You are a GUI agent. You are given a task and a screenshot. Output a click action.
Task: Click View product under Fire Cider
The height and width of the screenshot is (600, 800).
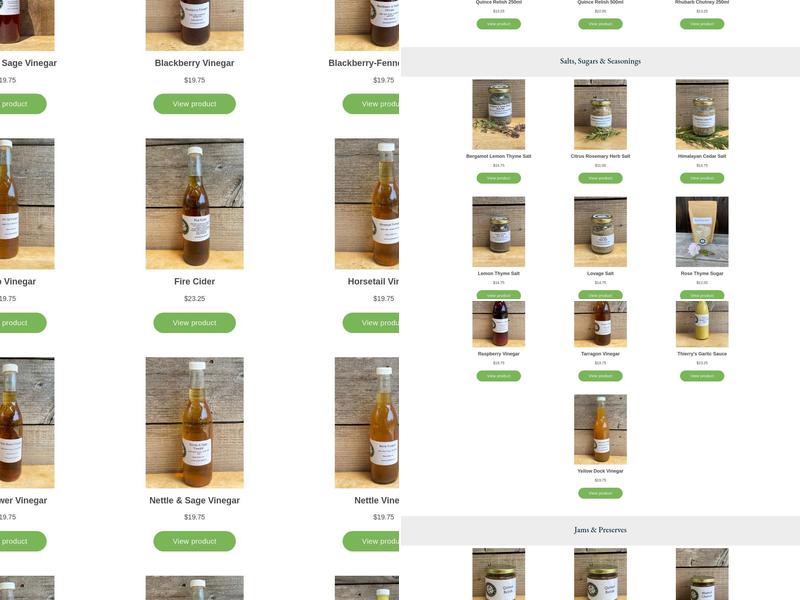[194, 322]
